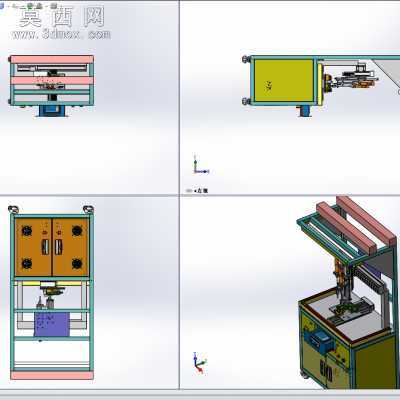Select the blue mount under the top-left view model
Image resolution: width=400 pixels, height=400 pixels.
click(52, 111)
